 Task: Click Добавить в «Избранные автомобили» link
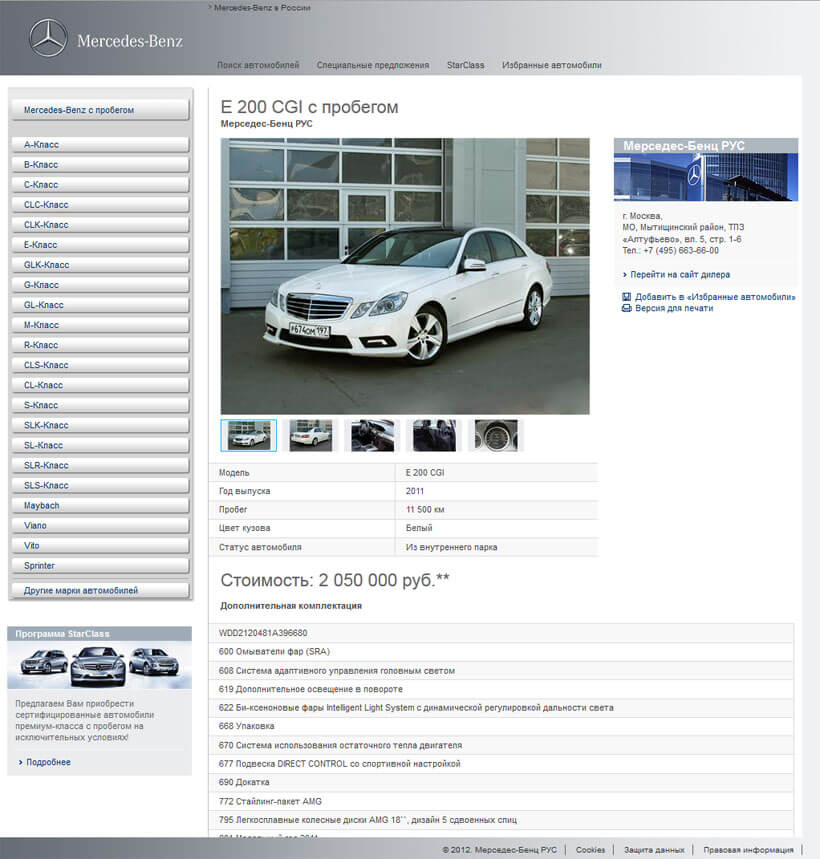(715, 297)
